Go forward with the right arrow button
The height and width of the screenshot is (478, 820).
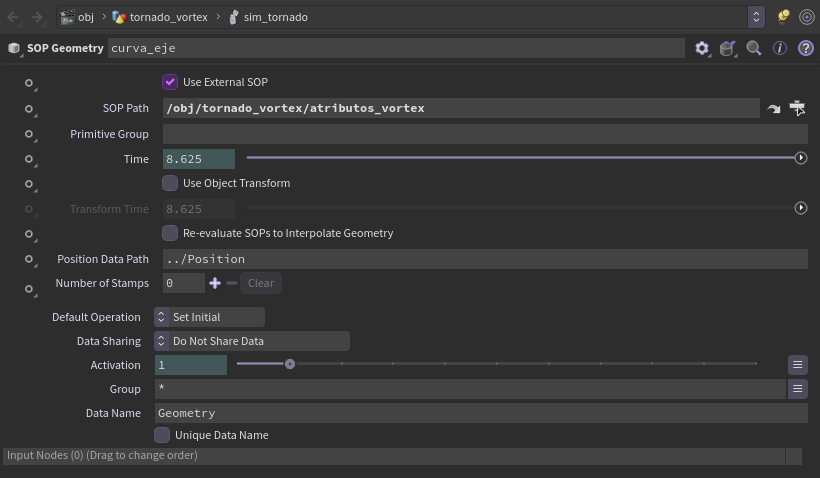(37, 17)
